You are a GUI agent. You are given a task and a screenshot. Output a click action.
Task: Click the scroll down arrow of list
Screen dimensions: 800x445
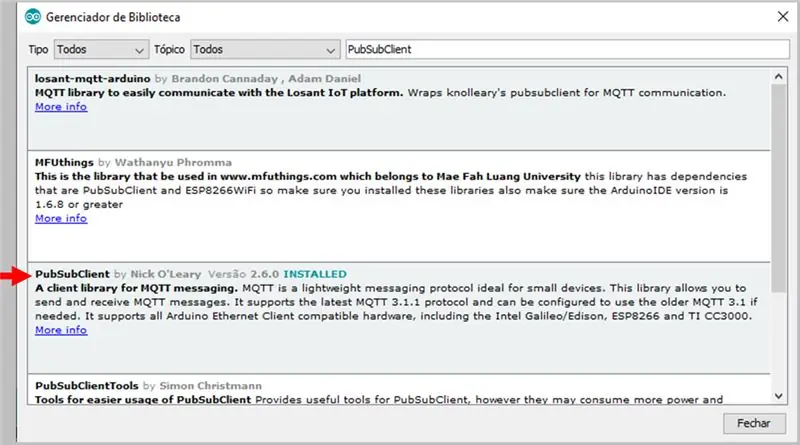778,395
